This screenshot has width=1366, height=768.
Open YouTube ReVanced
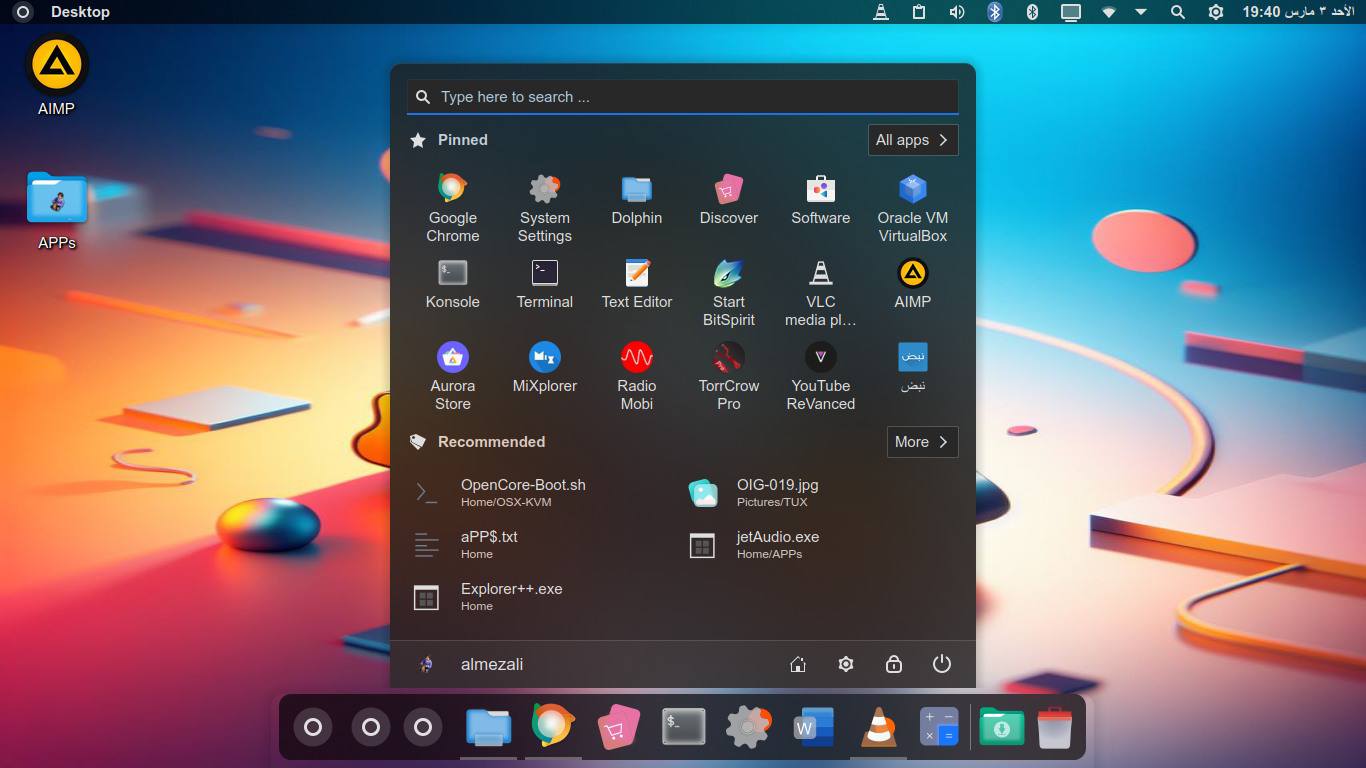[820, 376]
